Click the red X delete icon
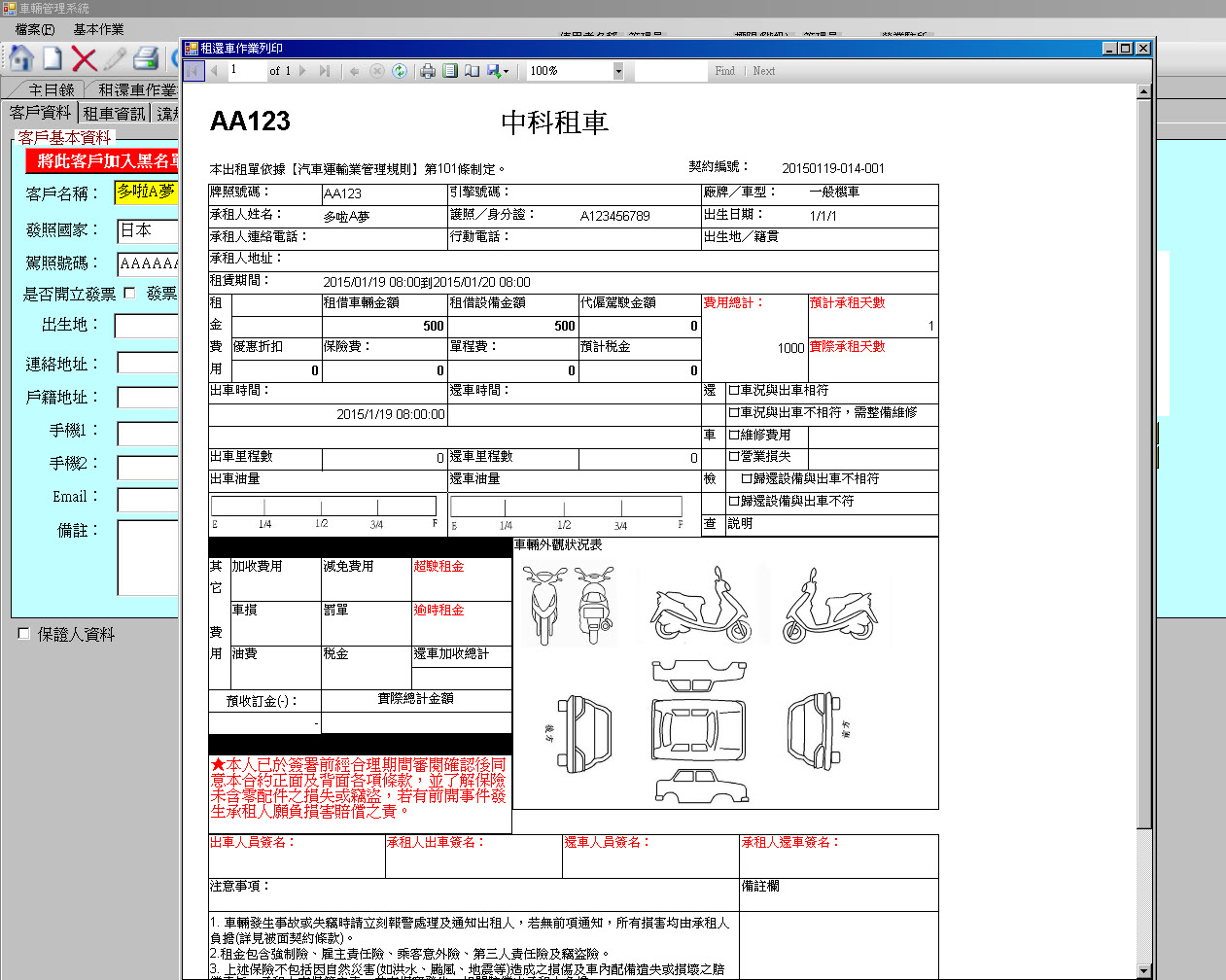Image resolution: width=1226 pixels, height=980 pixels. pos(85,58)
